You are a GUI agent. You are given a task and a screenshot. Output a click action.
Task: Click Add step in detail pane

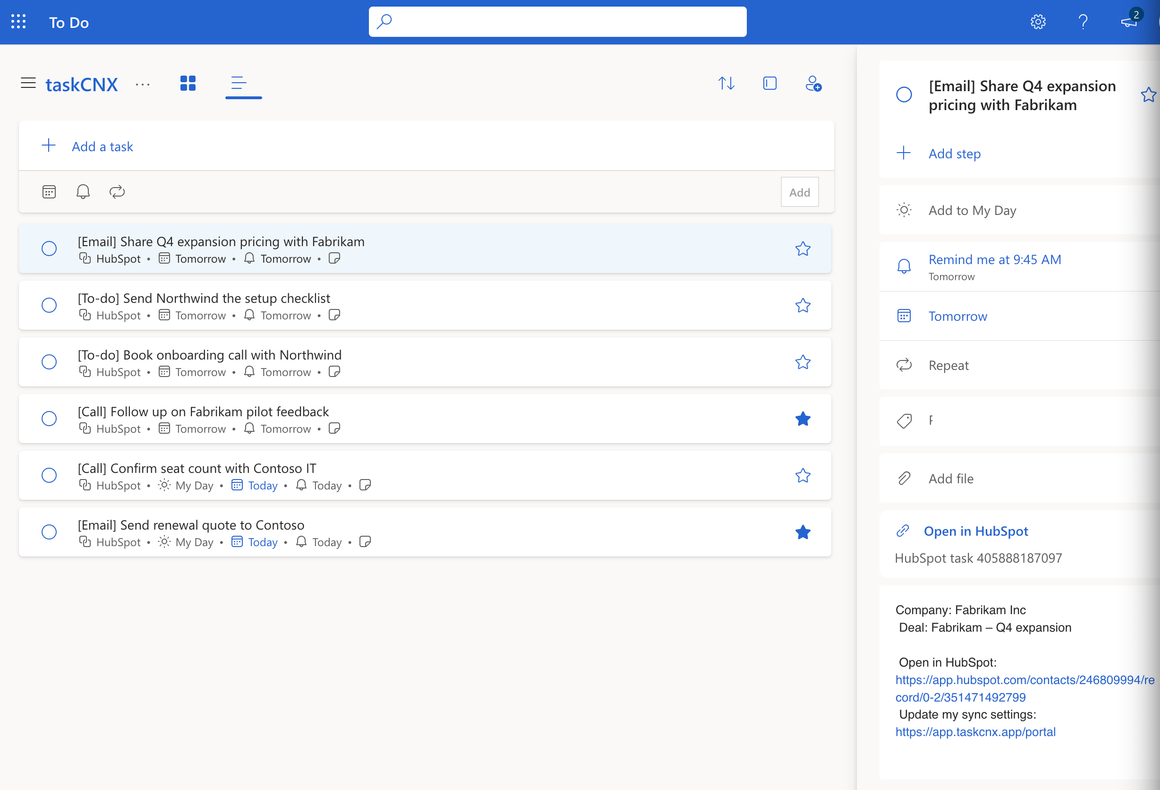click(954, 154)
